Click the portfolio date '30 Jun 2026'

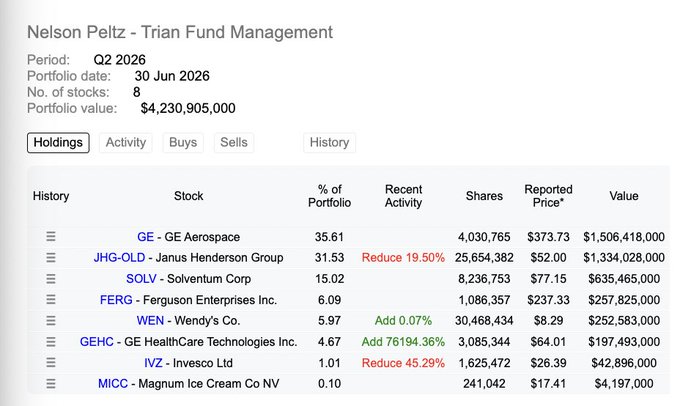(172, 76)
